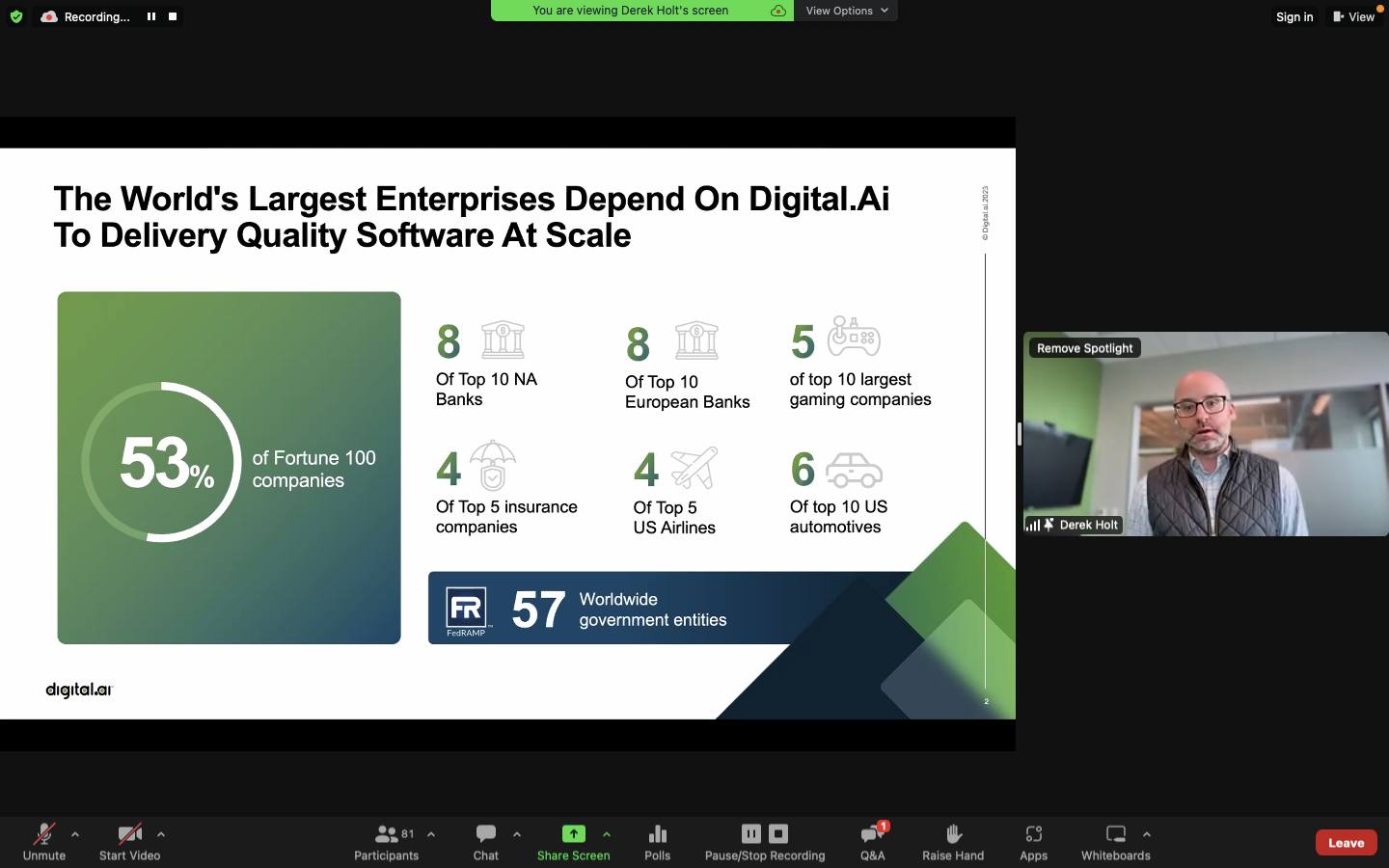Open Polls

[x=658, y=842]
